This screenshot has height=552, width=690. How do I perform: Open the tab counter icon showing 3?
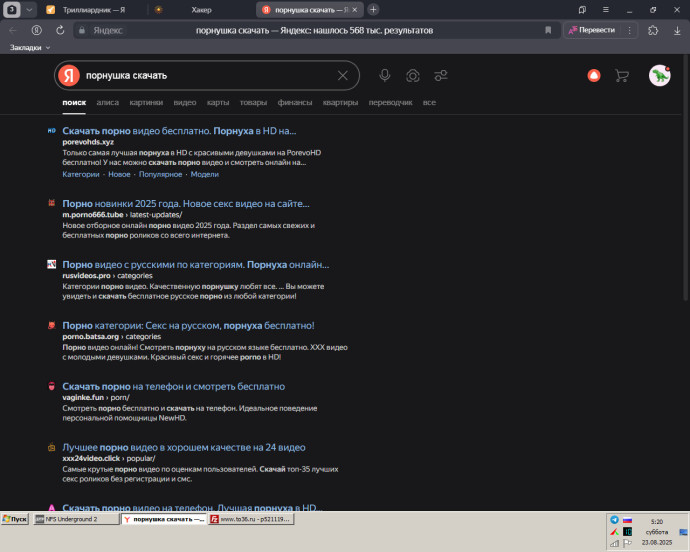pyautogui.click(x=12, y=10)
